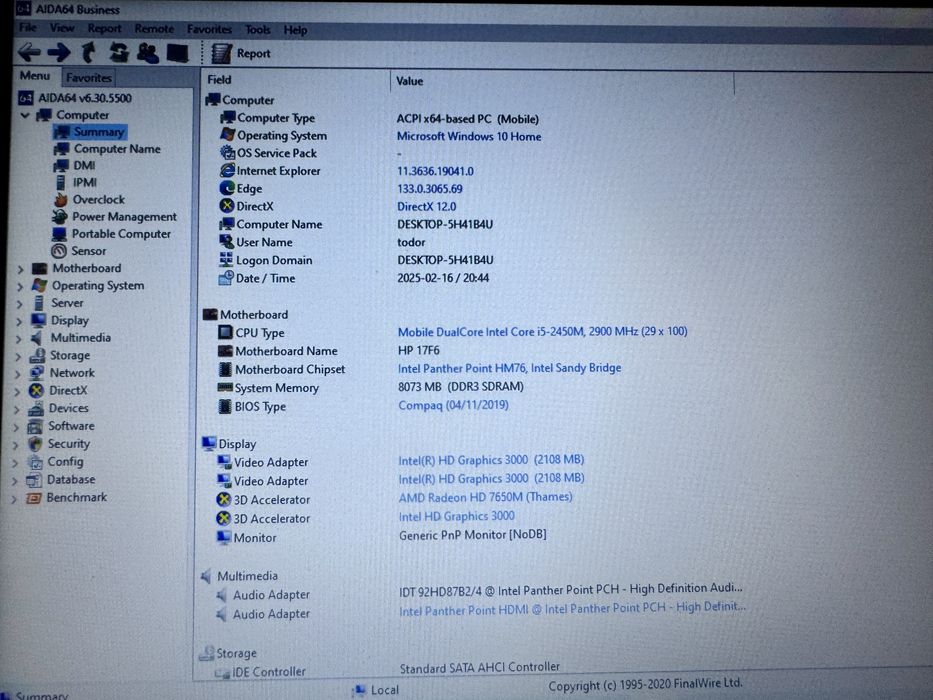Viewport: 933px width, 700px height.
Task: Expand the Multimedia tree node
Action: (x=18, y=339)
